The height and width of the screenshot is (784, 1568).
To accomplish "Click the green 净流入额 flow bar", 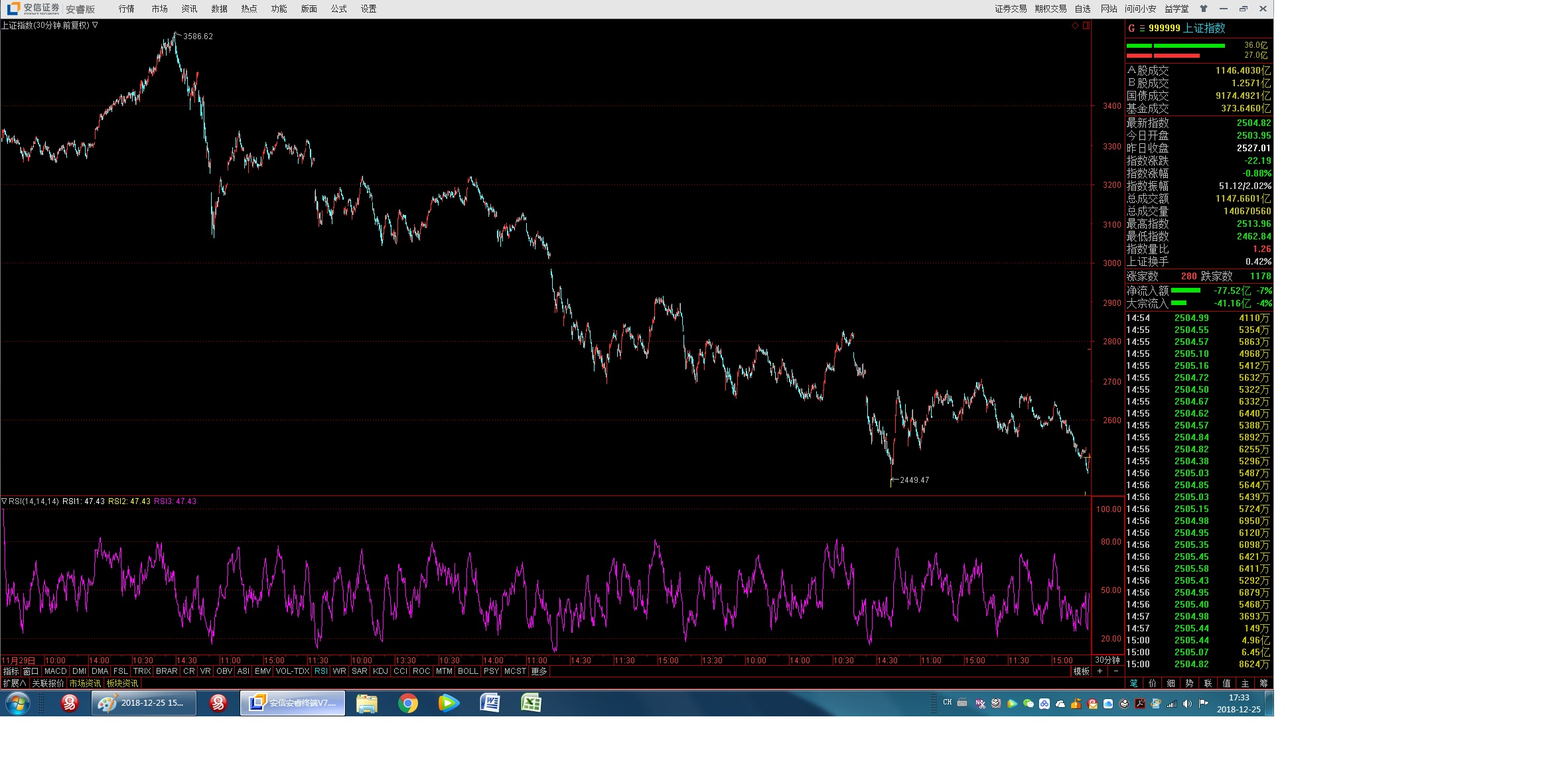I will click(1186, 291).
